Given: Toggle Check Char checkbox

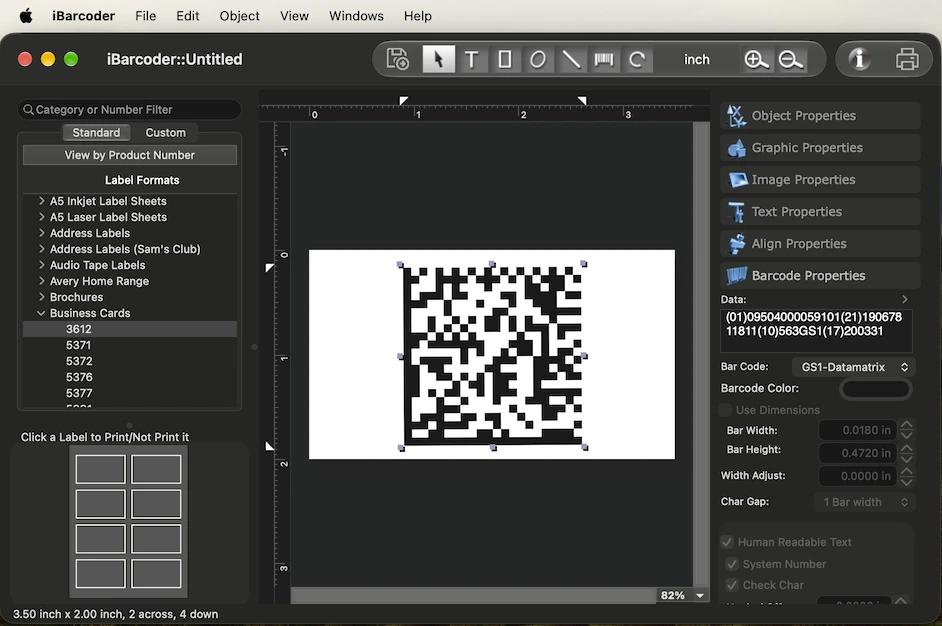Looking at the screenshot, I should 732,585.
